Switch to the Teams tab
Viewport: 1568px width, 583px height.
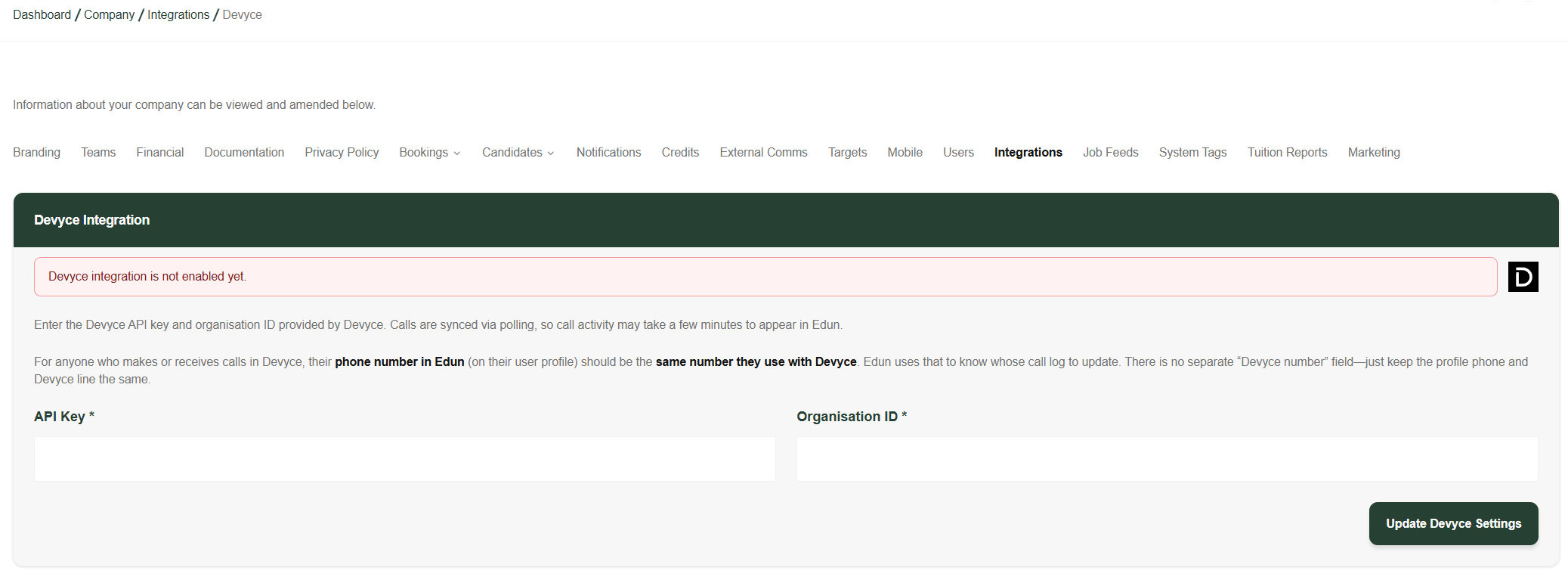click(x=98, y=153)
